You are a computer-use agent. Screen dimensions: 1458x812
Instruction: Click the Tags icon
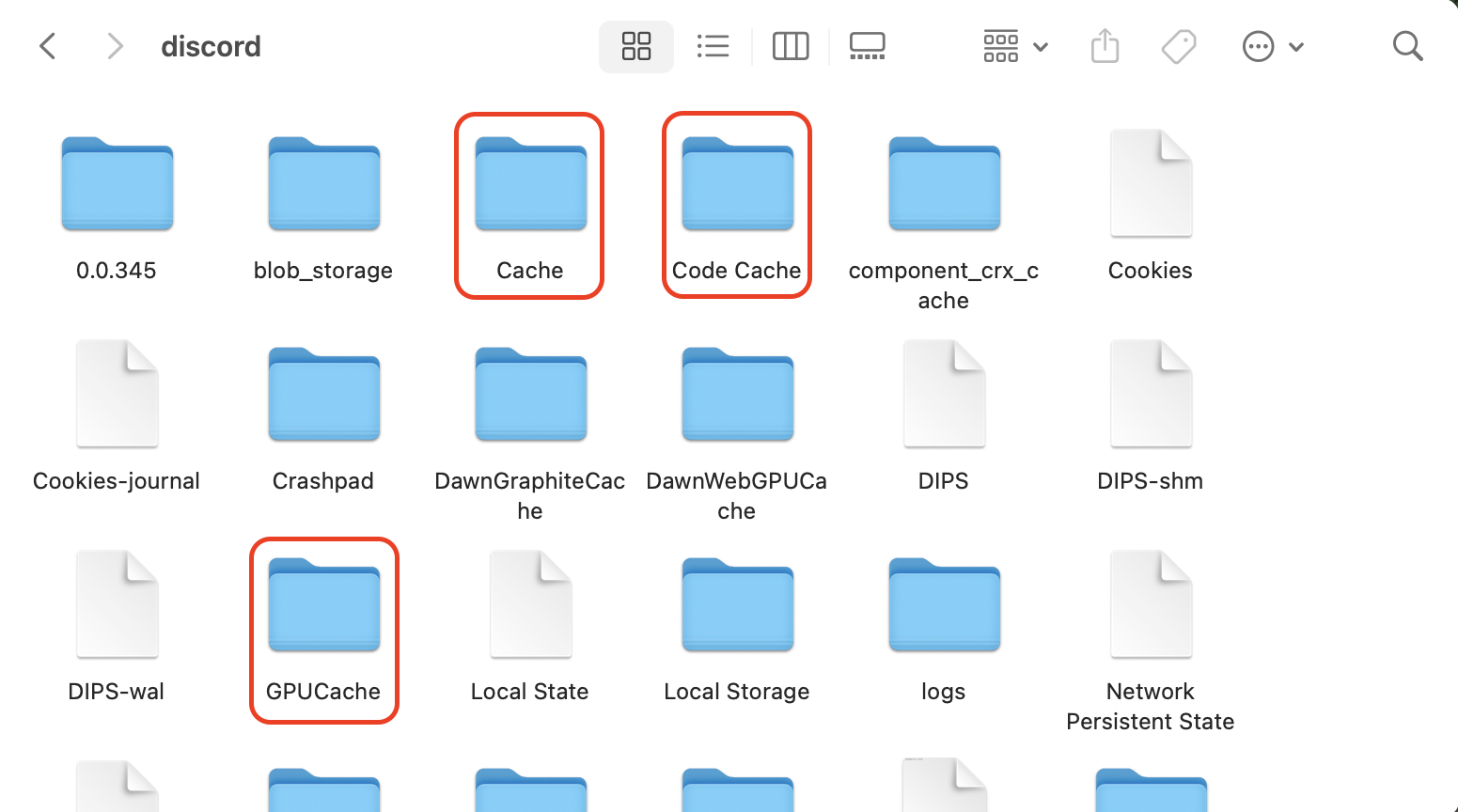[x=1179, y=45]
